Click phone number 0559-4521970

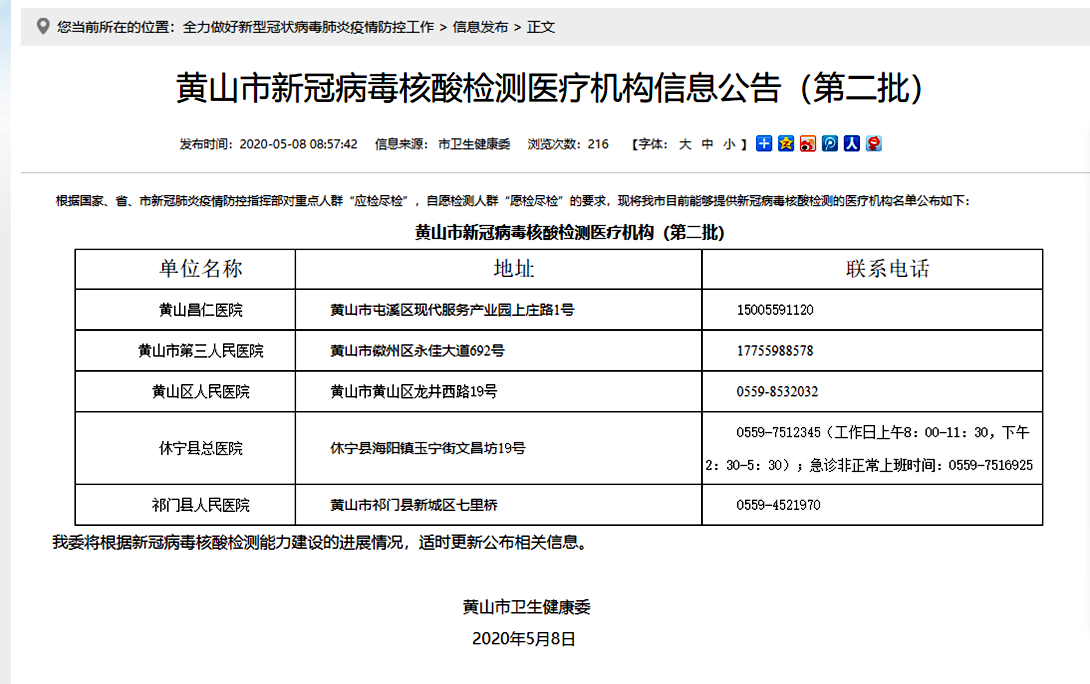pyautogui.click(x=779, y=505)
